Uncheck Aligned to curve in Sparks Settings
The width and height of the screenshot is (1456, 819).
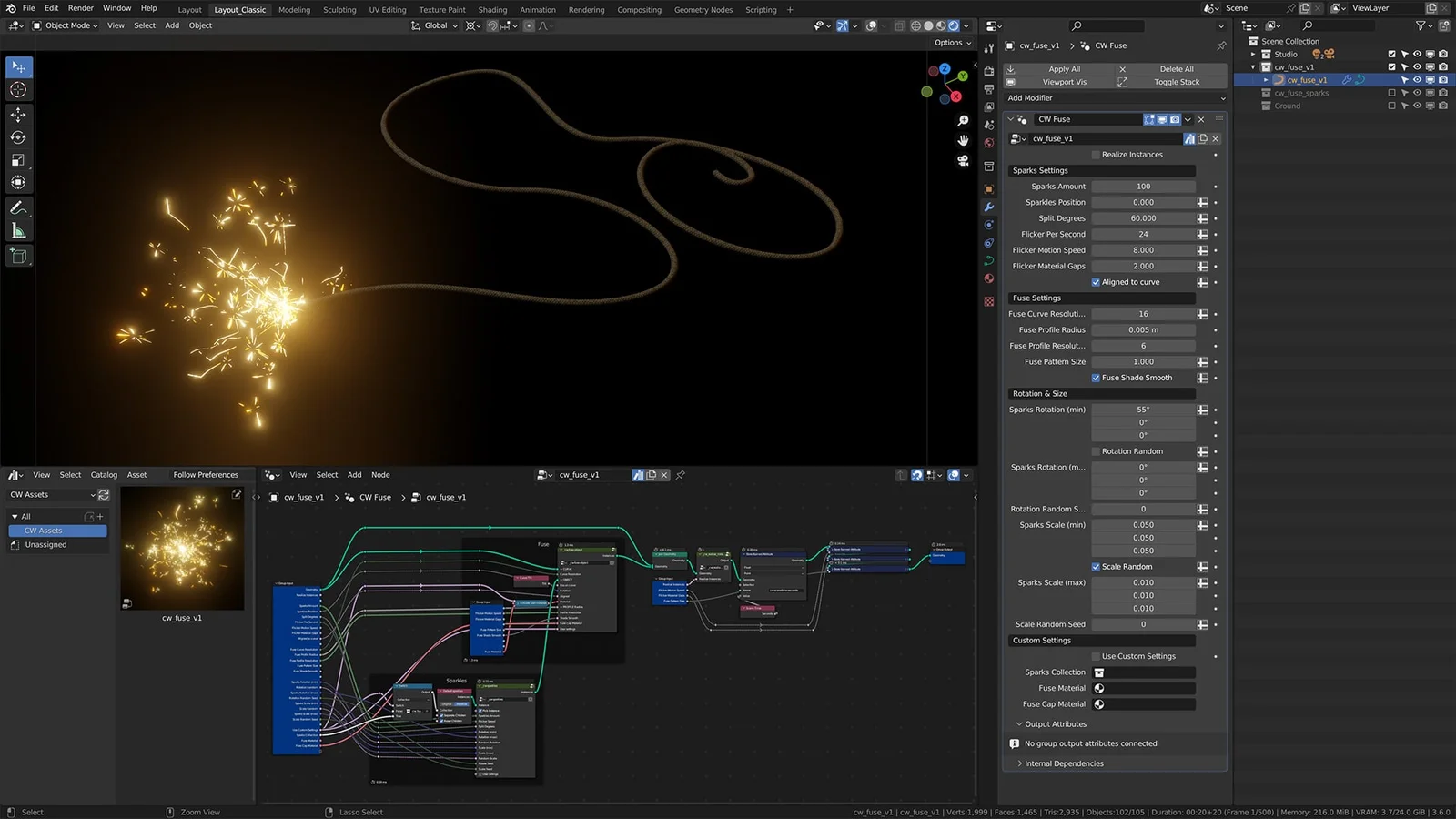[x=1097, y=282]
